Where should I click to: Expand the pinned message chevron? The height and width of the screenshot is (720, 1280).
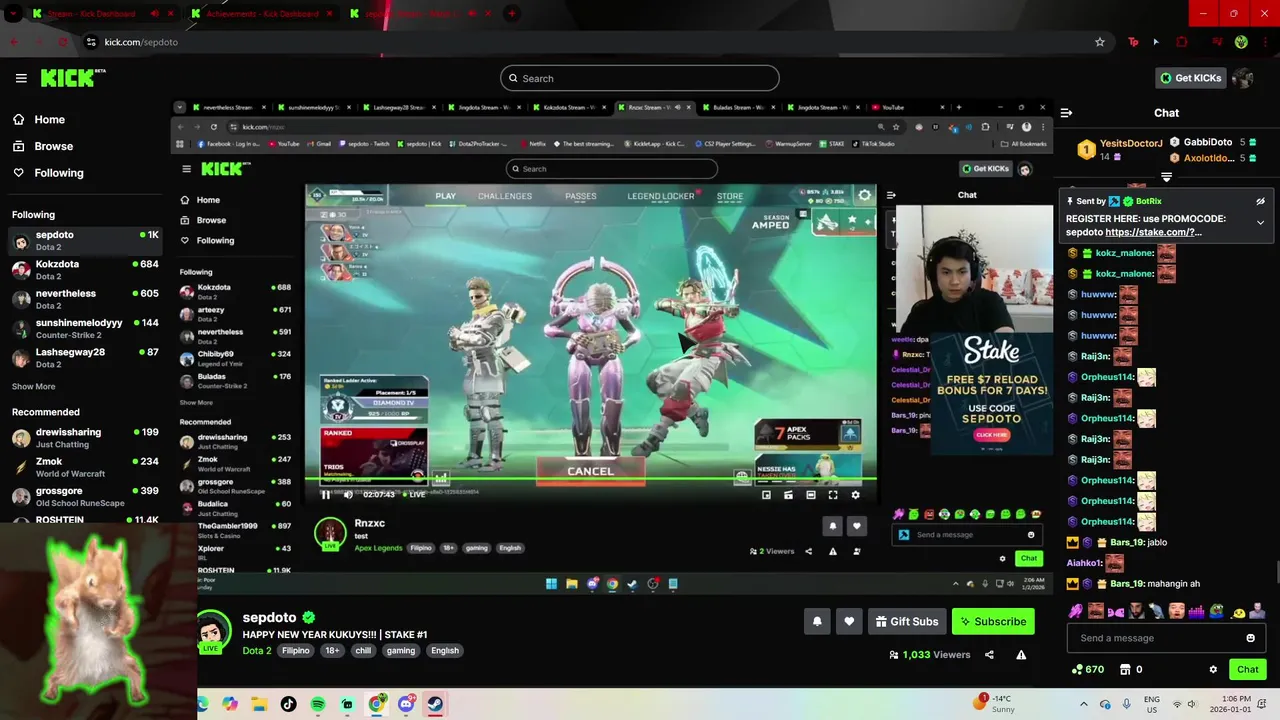coord(1260,222)
